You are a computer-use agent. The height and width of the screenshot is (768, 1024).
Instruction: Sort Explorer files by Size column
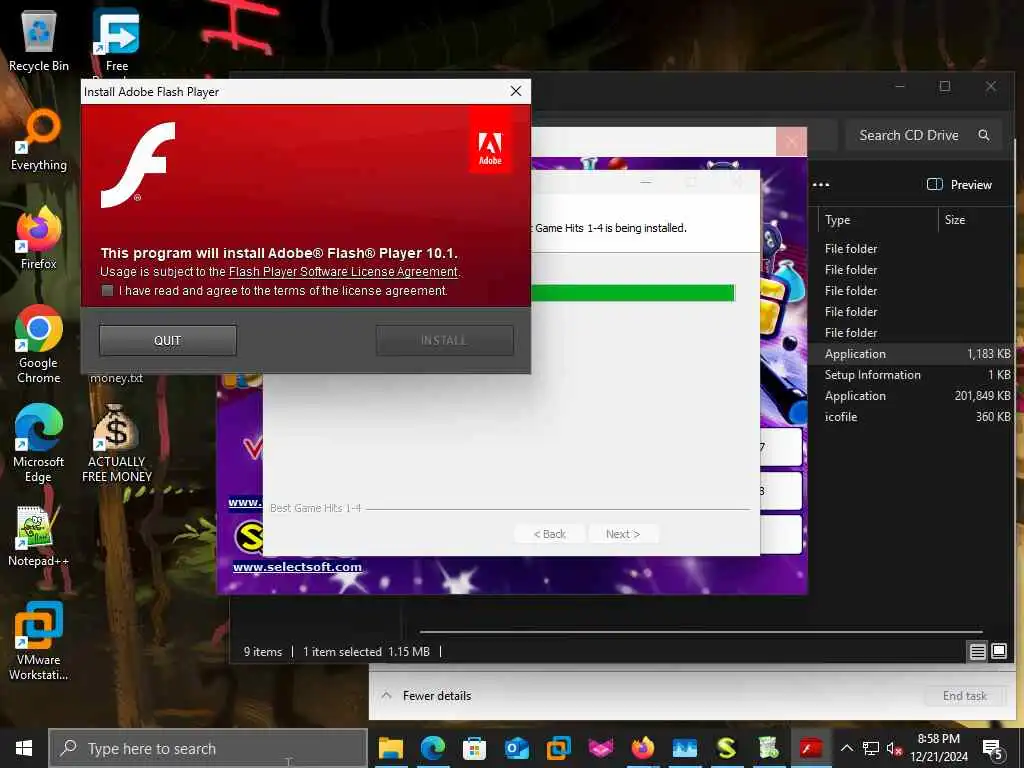pyautogui.click(x=955, y=220)
